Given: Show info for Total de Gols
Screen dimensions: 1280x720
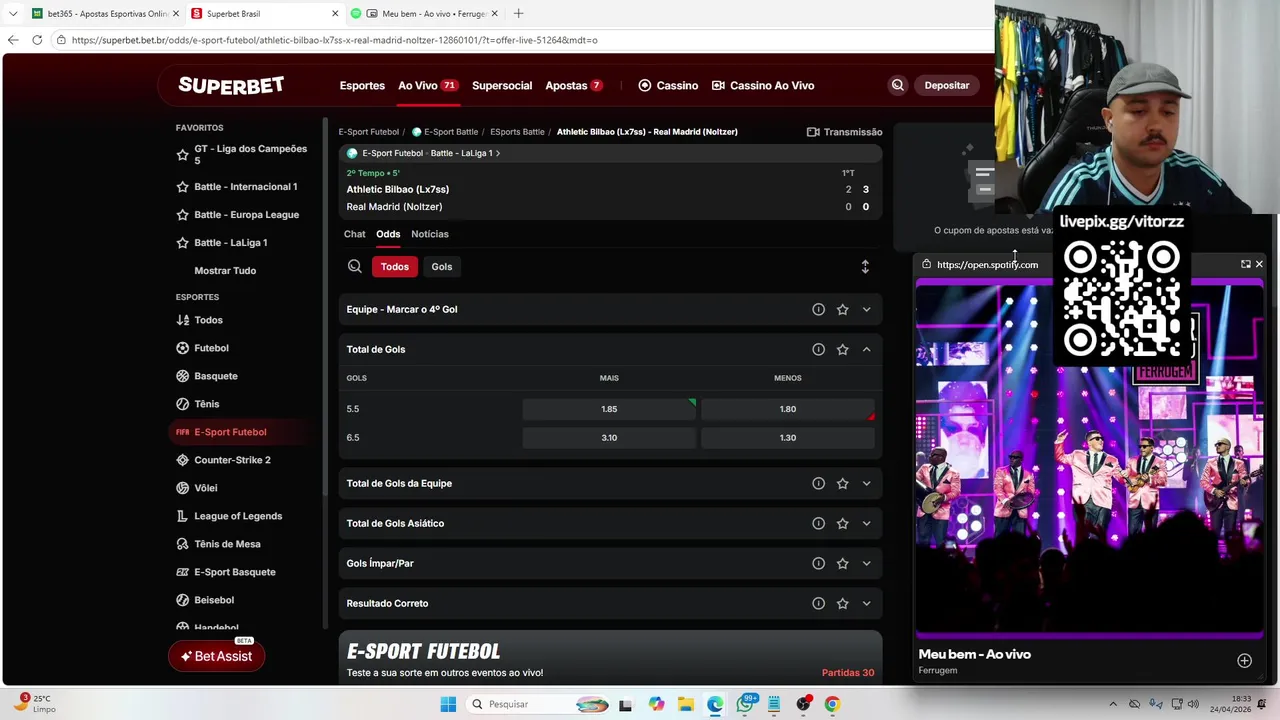Looking at the screenshot, I should [818, 349].
